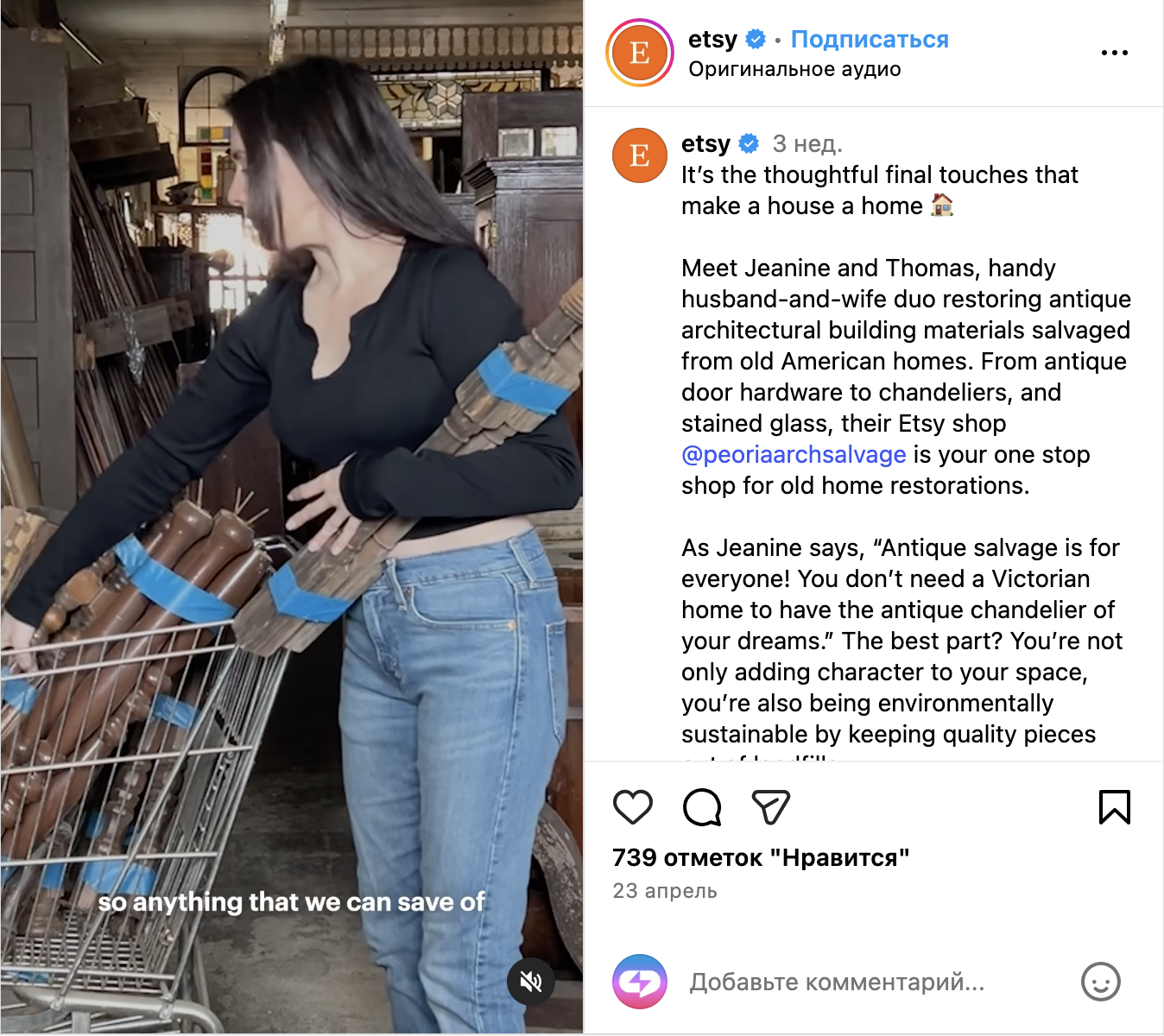Click the etsy username in the header
The width and height of the screenshot is (1164, 1036).
click(712, 40)
